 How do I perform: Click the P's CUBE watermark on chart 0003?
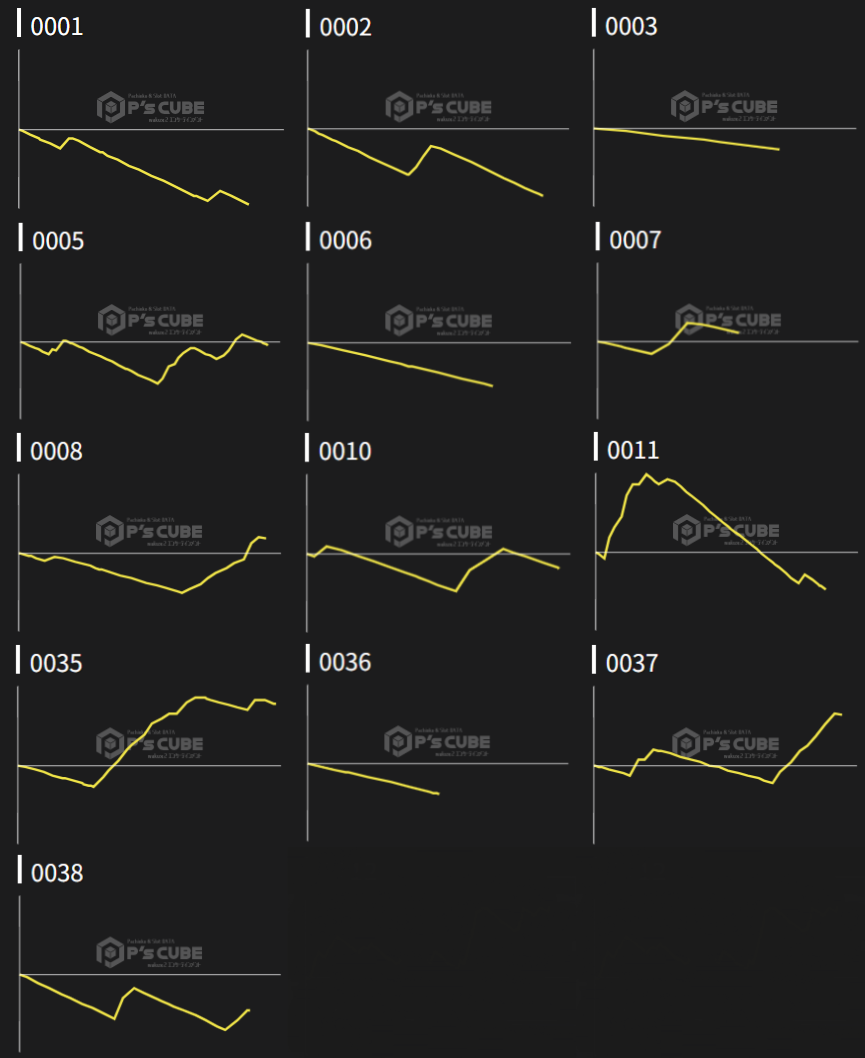(x=725, y=107)
